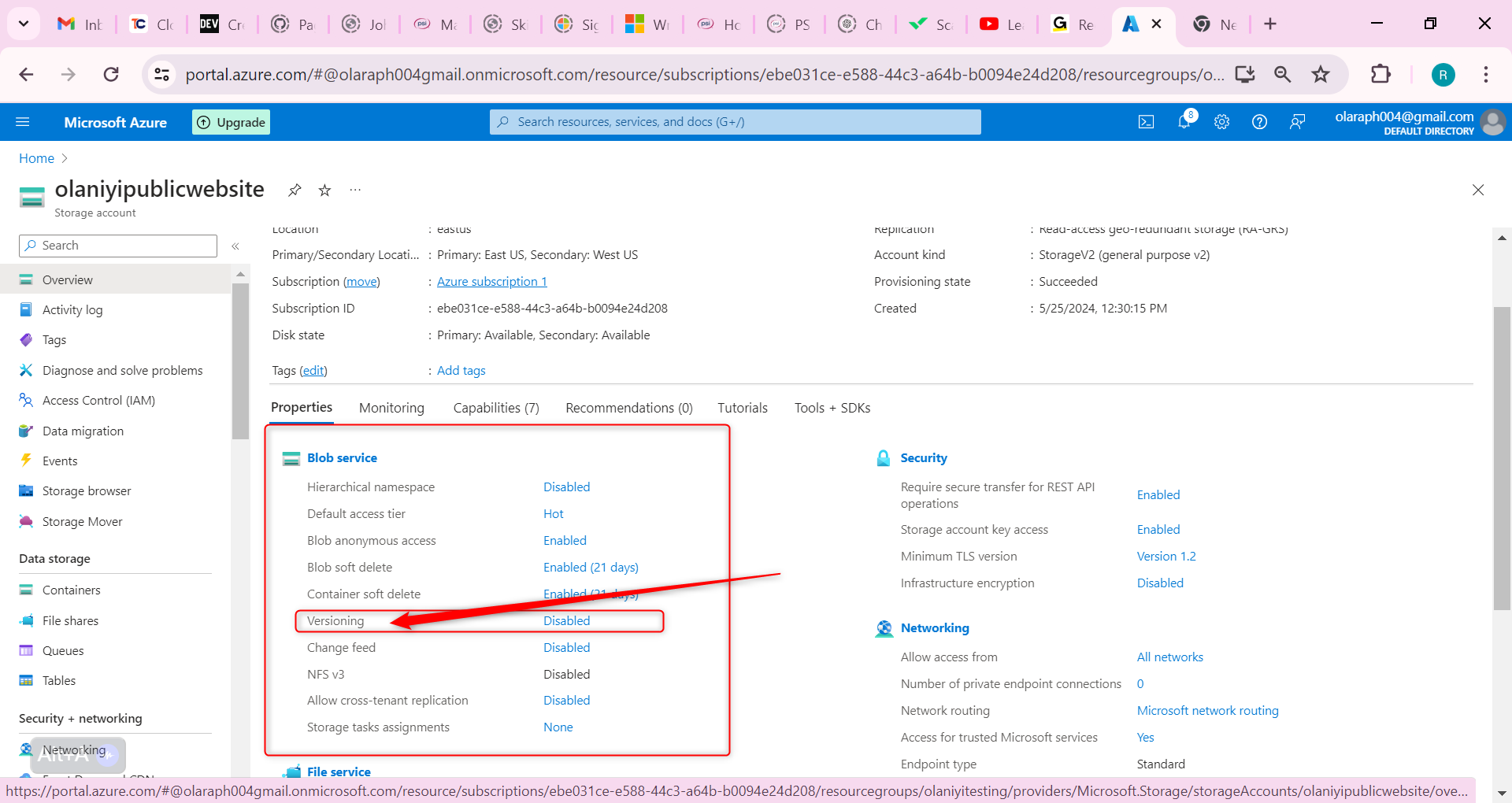Click the help question mark icon
The height and width of the screenshot is (803, 1512).
coord(1259,122)
